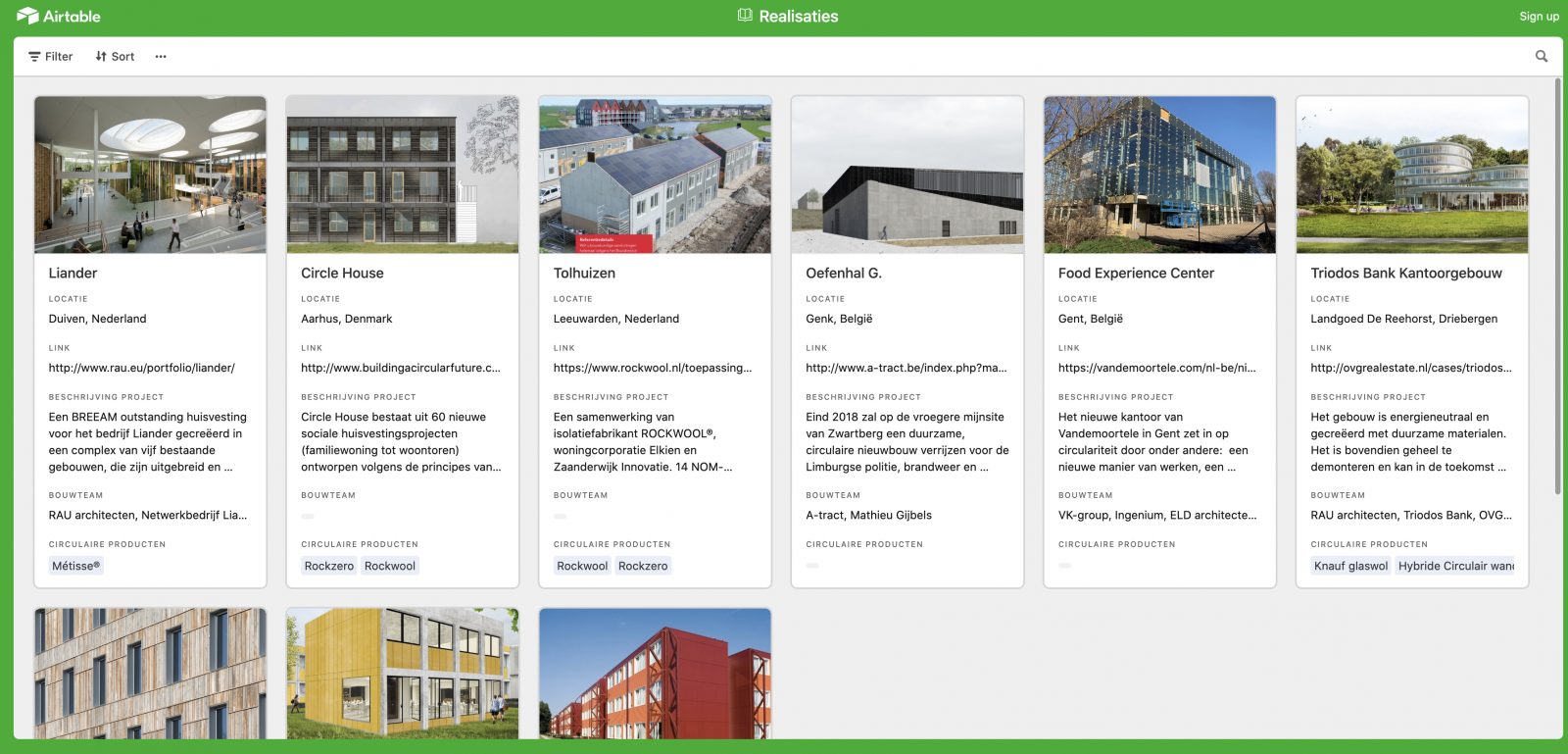Open the Circle House card title
This screenshot has height=754, width=1568.
(x=342, y=273)
